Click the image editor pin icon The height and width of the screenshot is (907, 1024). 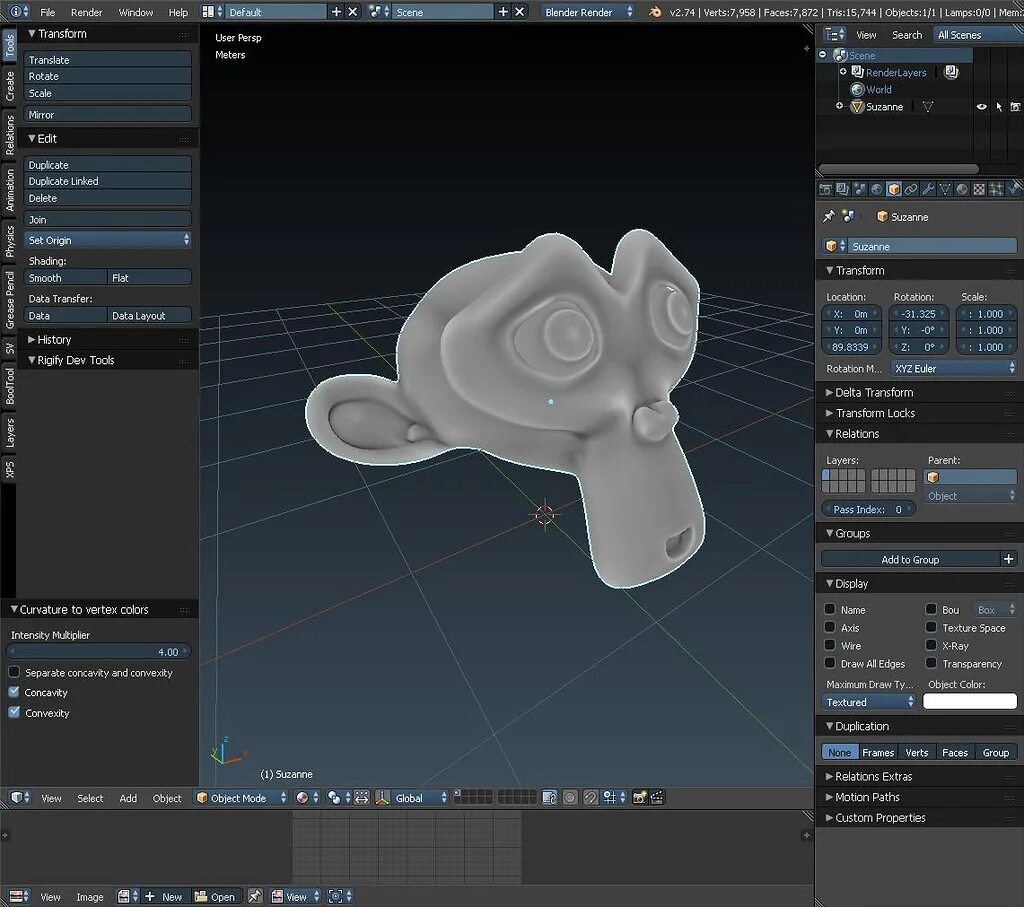tap(255, 897)
